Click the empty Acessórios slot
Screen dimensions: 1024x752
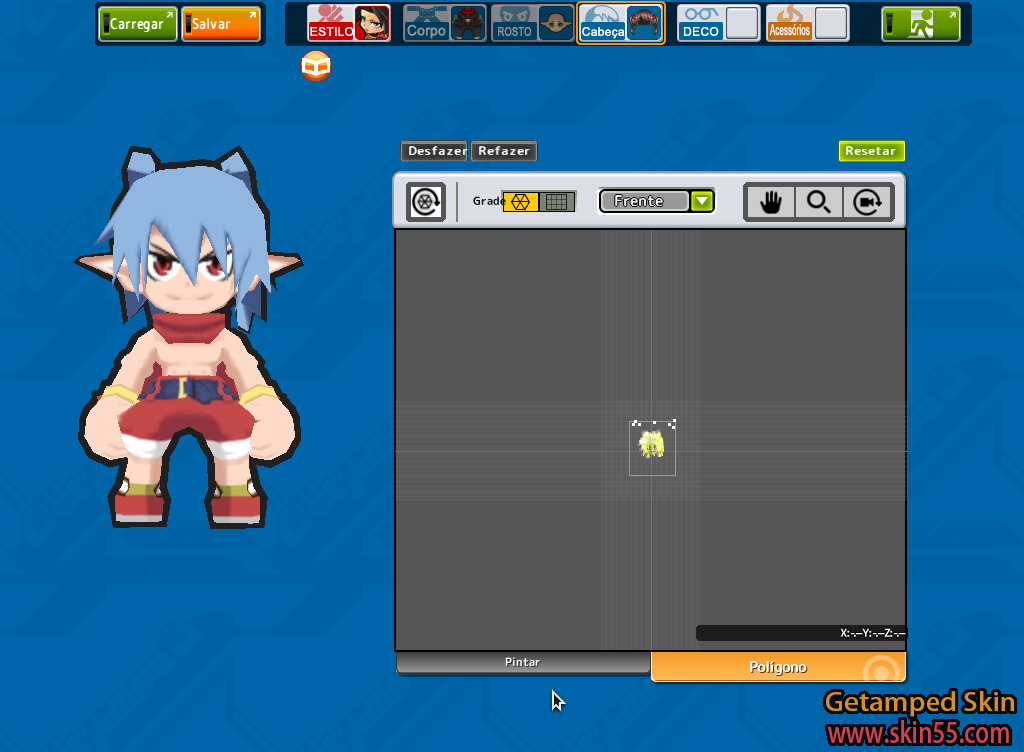(x=831, y=23)
